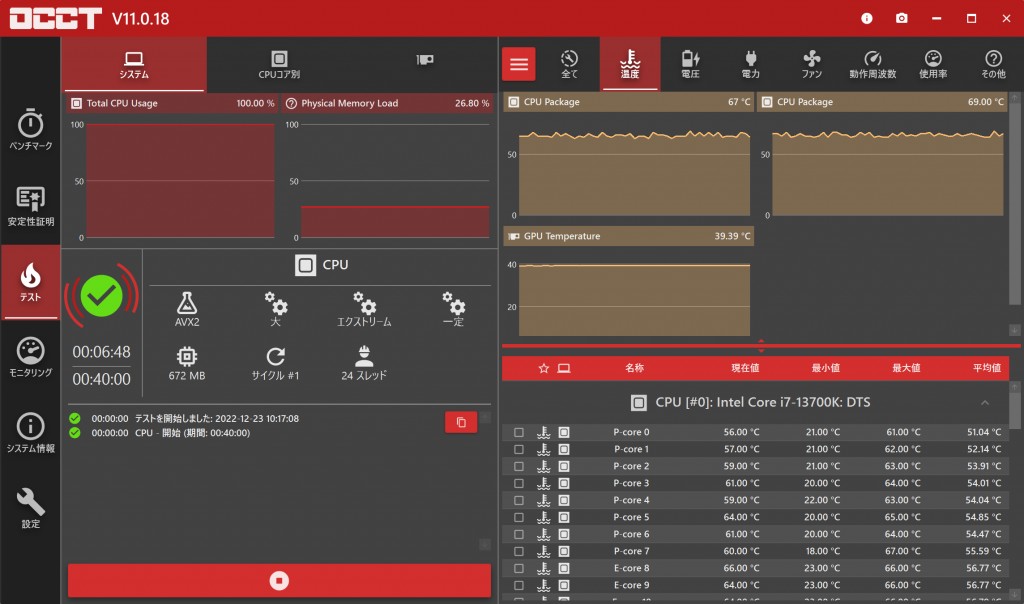Image resolution: width=1024 pixels, height=604 pixels.
Task: Copy the test log with red copy icon
Action: tap(460, 422)
